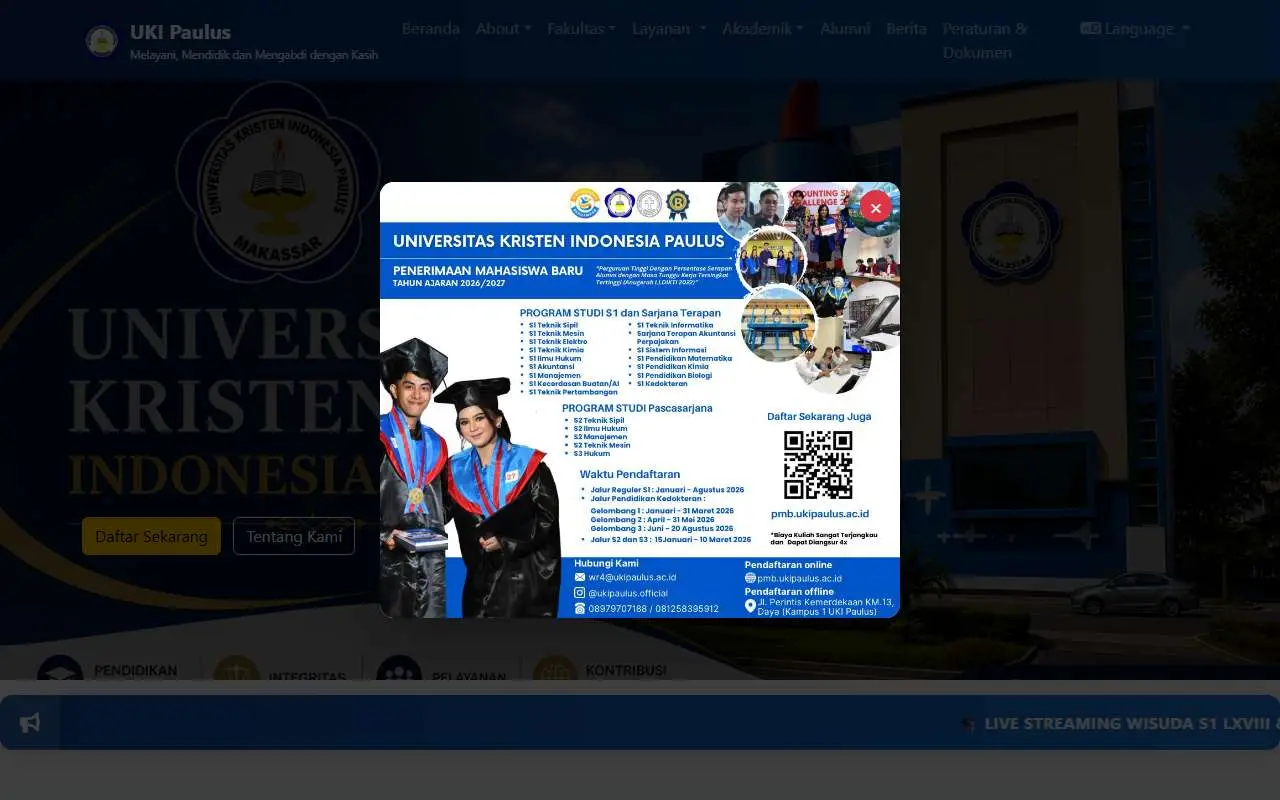Go to the Beranda page
1280x800 pixels.
point(431,29)
